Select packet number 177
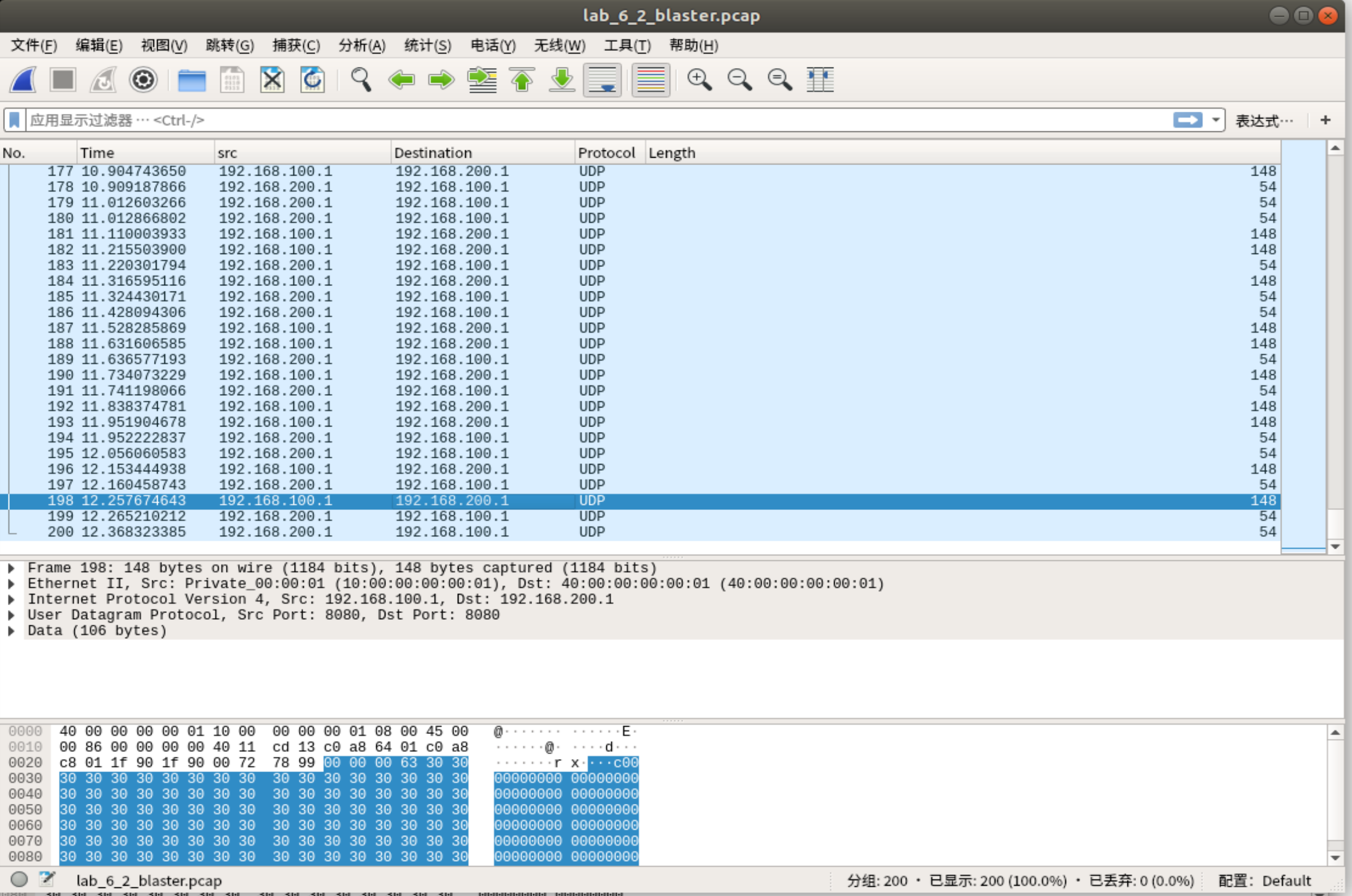The width and height of the screenshot is (1352, 896). 640,171
